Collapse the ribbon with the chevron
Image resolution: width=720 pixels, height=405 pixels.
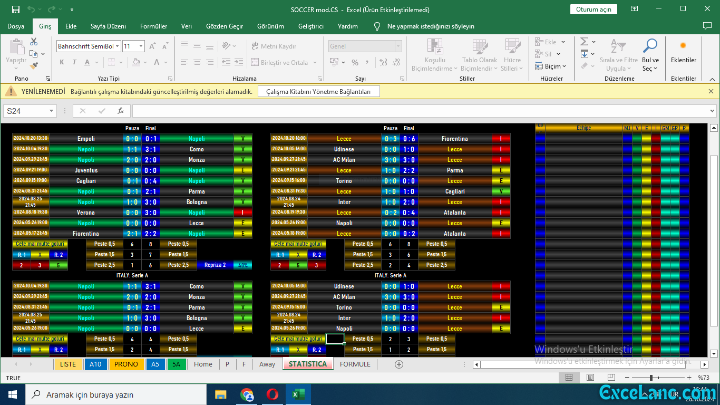(712, 79)
